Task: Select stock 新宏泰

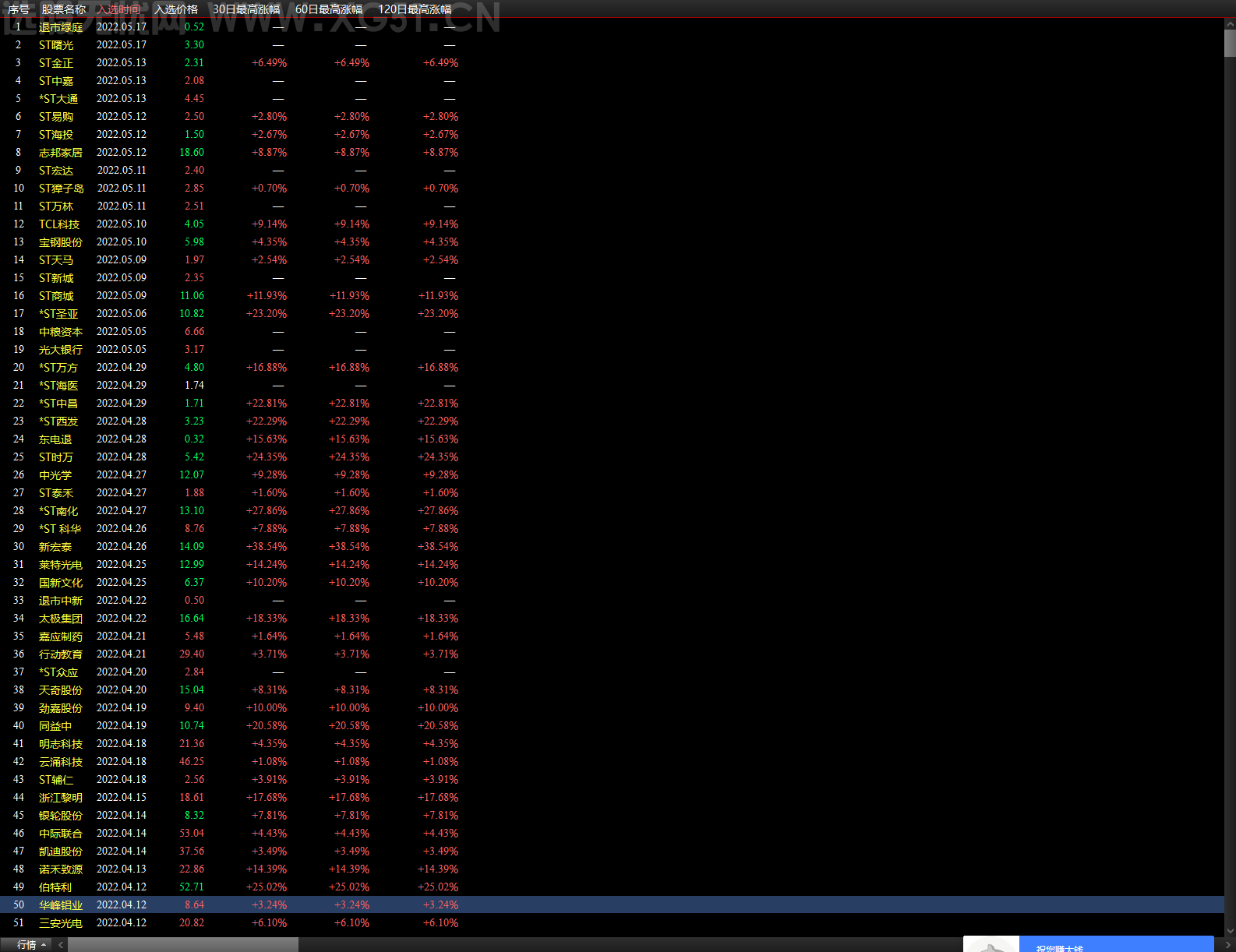Action: coord(55,547)
